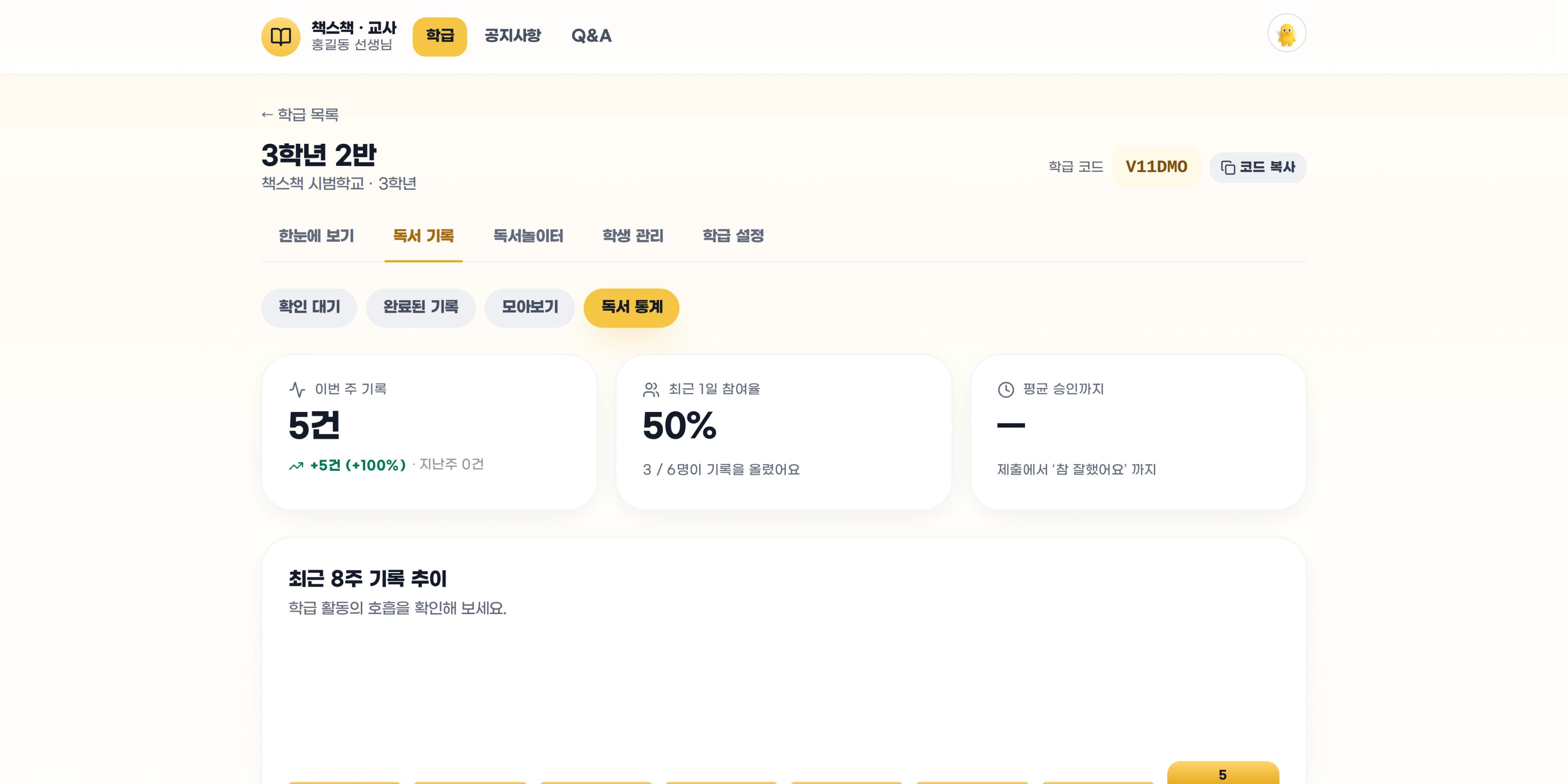Click the 3학년 2반 heading
Image resolution: width=1568 pixels, height=784 pixels.
coord(319,155)
